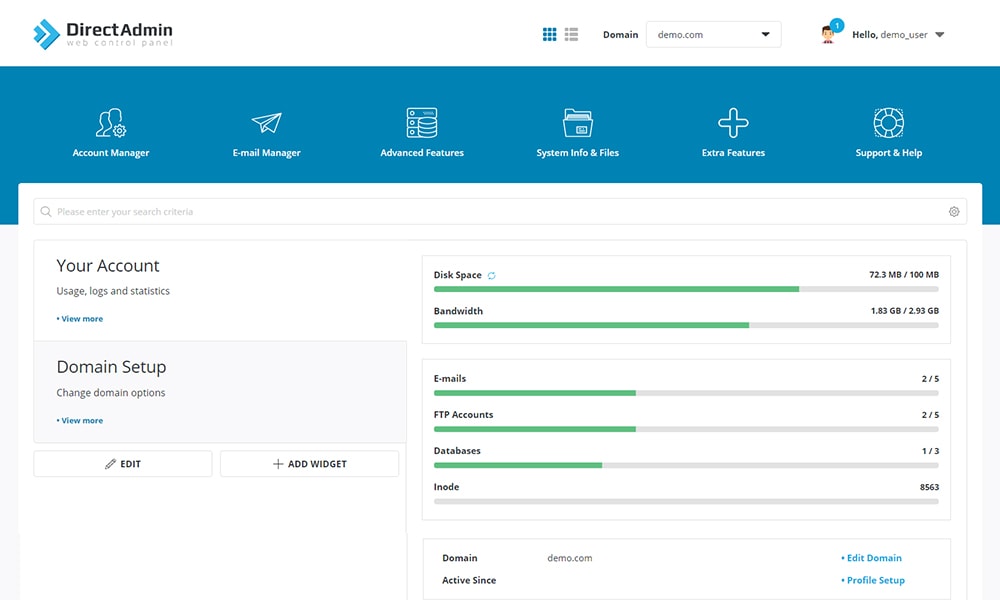
Task: Select Advanced Features
Action: 421,130
